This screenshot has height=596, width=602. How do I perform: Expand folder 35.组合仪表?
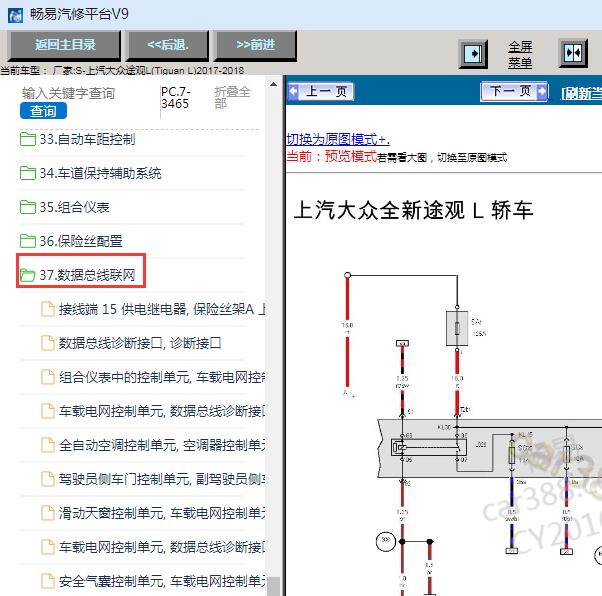pyautogui.click(x=74, y=207)
